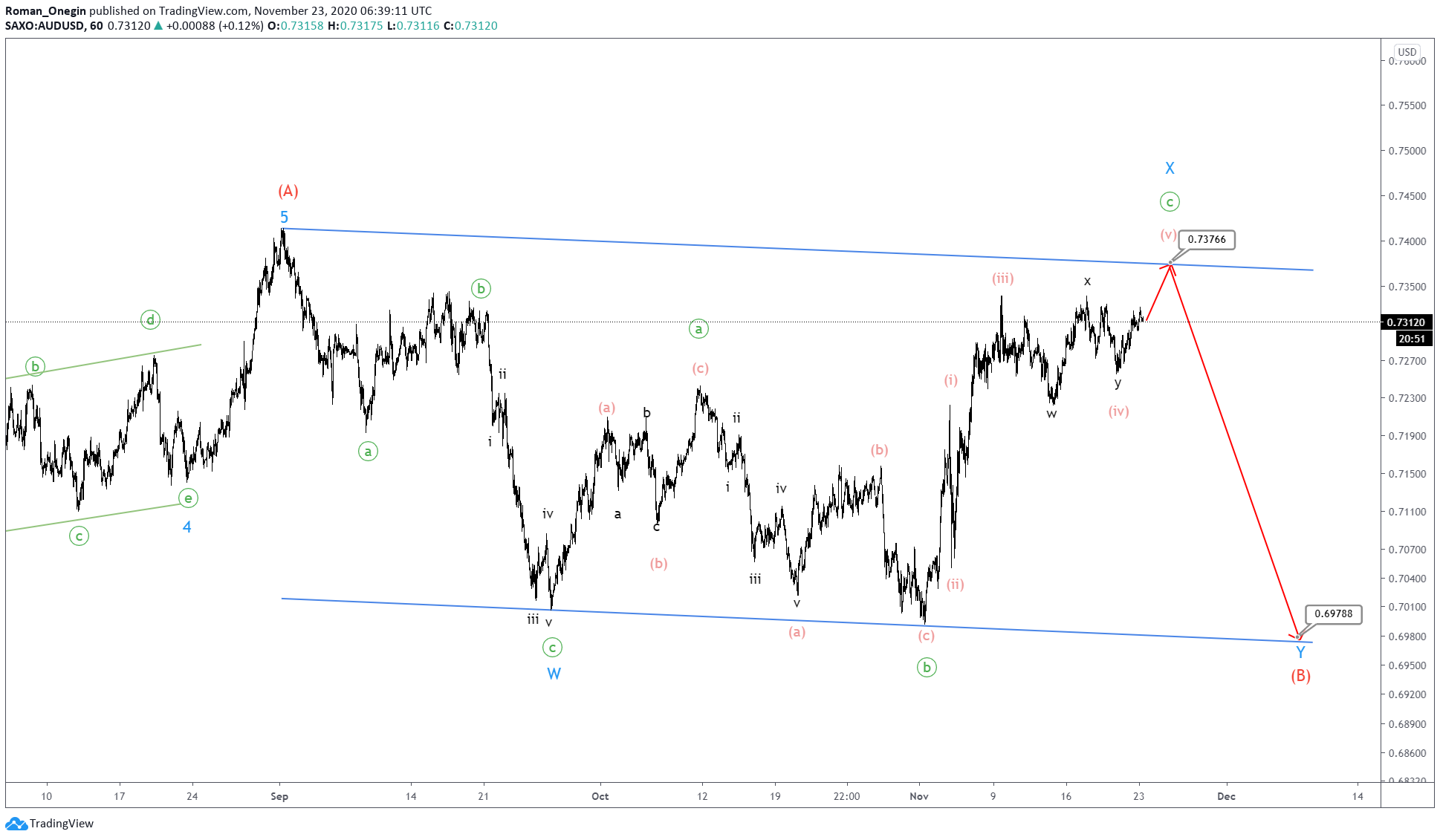Click the countdown timer 20:51 label
1440x840 pixels.
click(x=1411, y=339)
